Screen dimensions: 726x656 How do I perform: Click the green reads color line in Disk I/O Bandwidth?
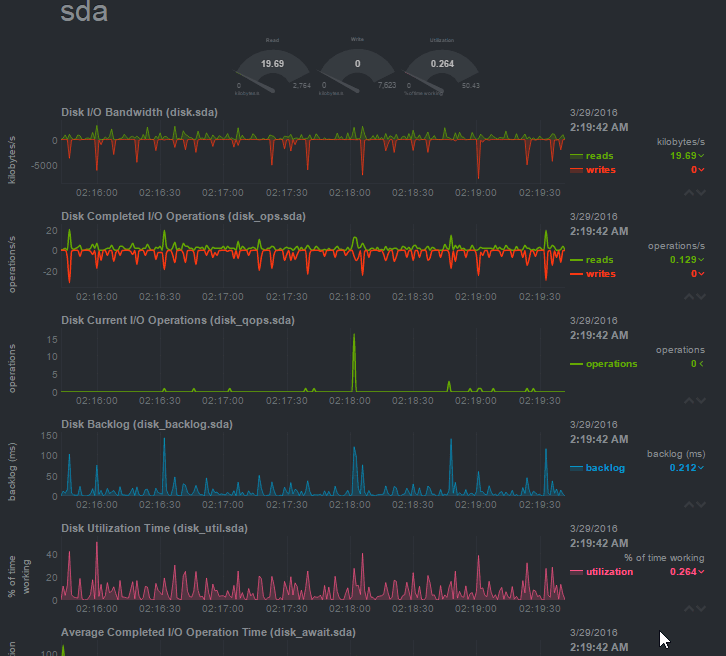576,156
